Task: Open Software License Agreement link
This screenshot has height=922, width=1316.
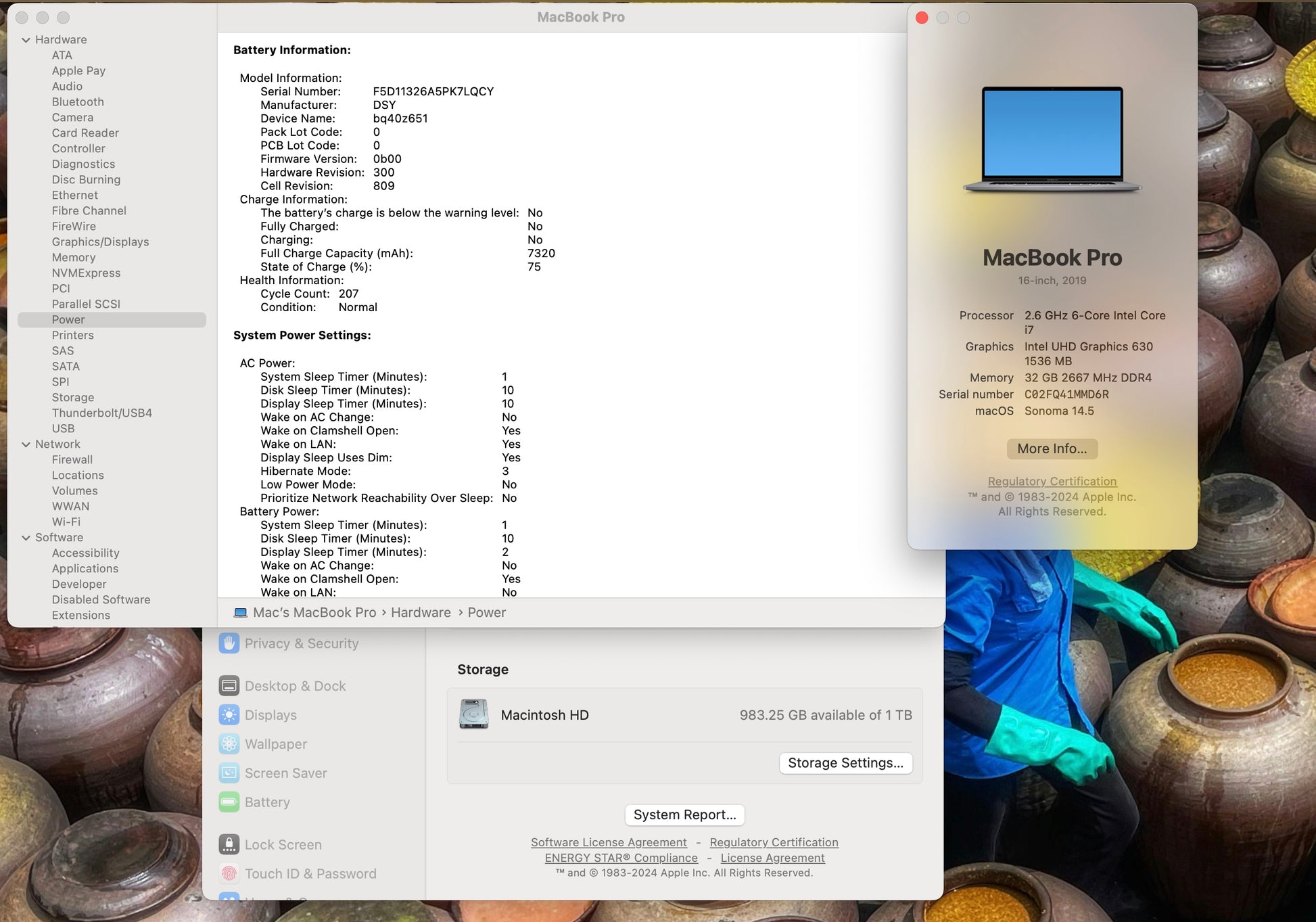Action: pyautogui.click(x=609, y=843)
